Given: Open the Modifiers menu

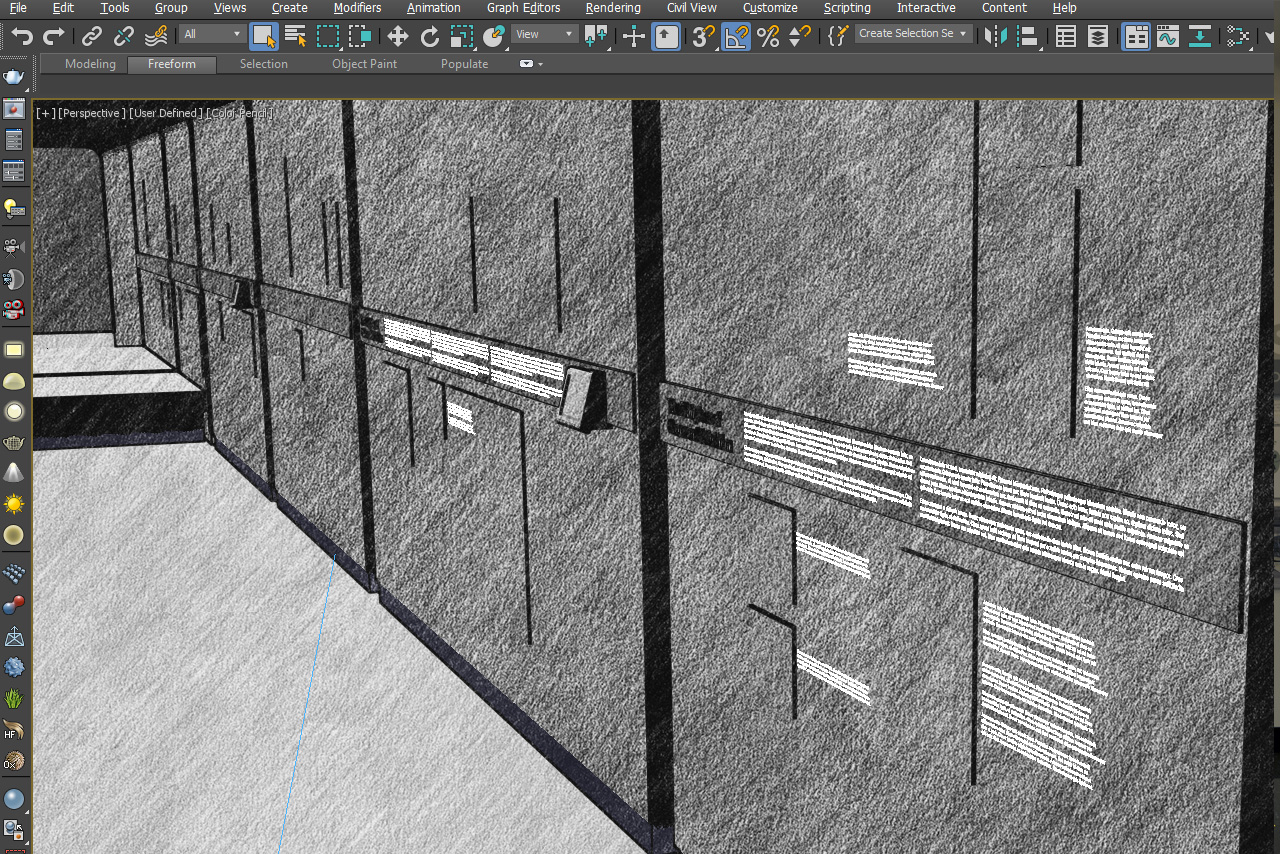Looking at the screenshot, I should [x=357, y=8].
